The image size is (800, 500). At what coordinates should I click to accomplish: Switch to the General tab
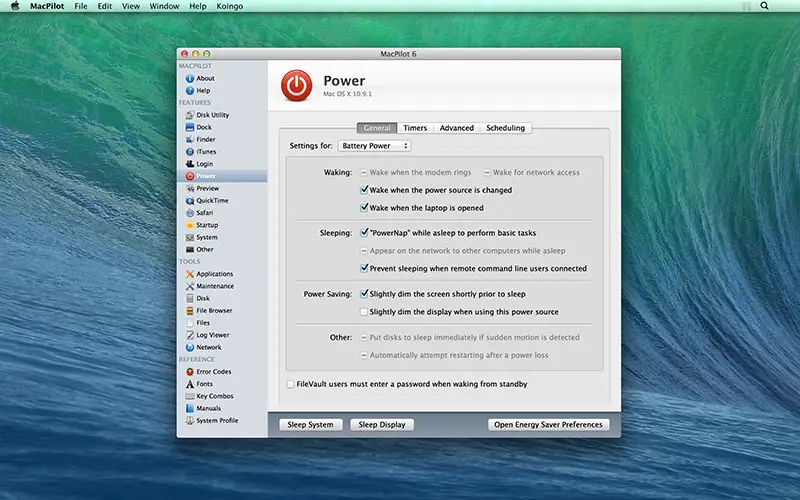tap(377, 128)
